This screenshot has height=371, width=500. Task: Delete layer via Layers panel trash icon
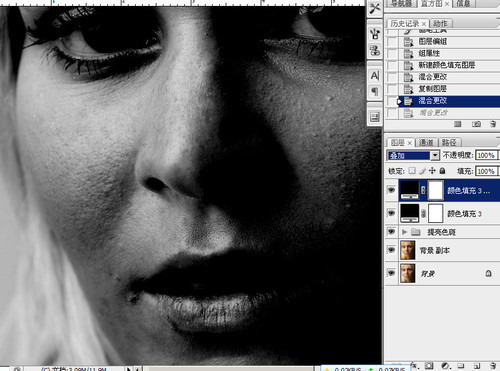point(493,366)
